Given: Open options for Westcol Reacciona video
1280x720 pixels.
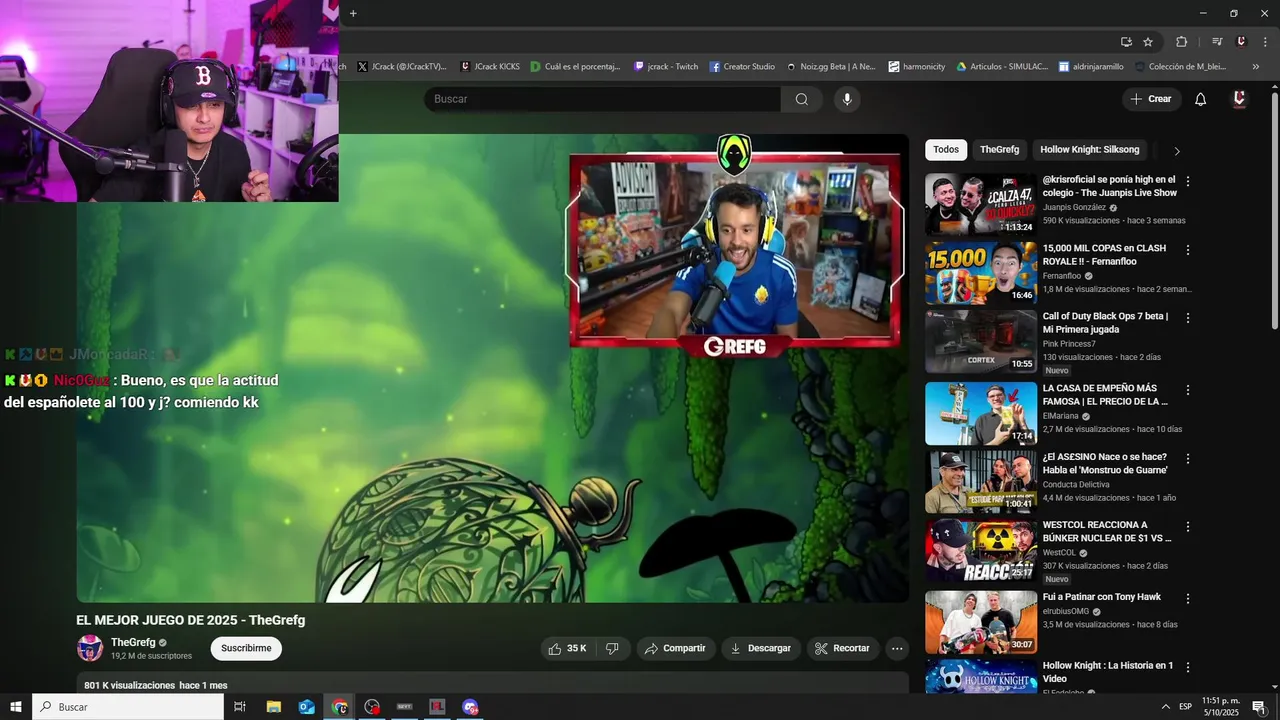Looking at the screenshot, I should 1188,526.
